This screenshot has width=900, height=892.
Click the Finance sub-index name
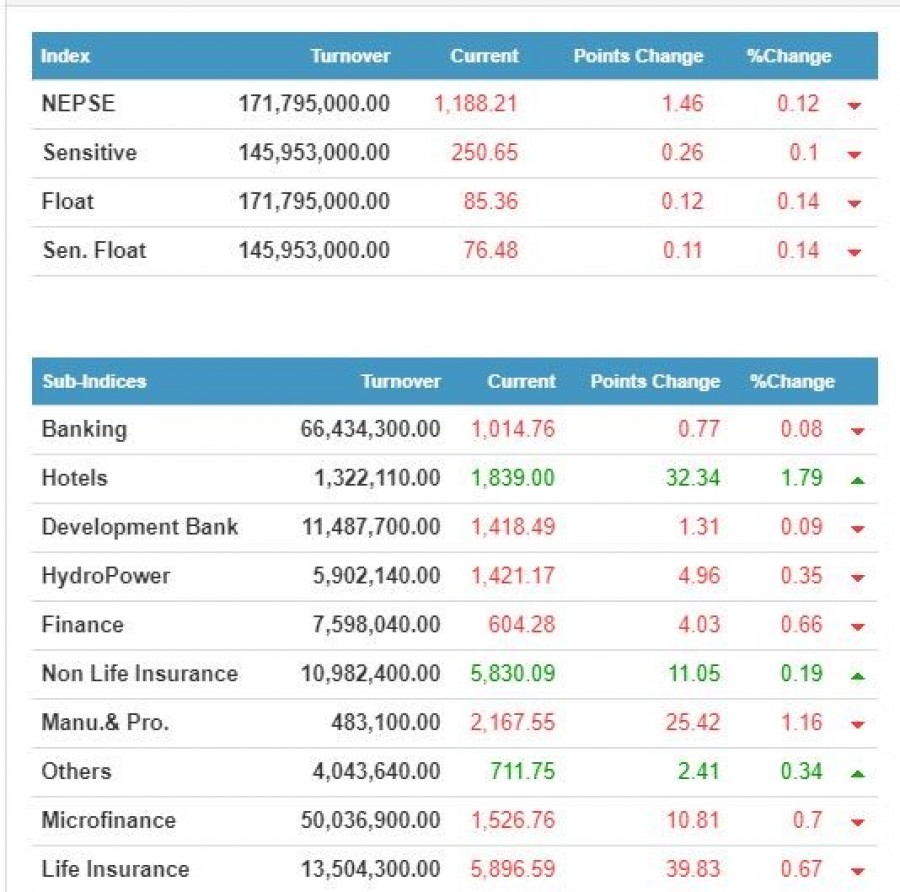click(x=83, y=625)
